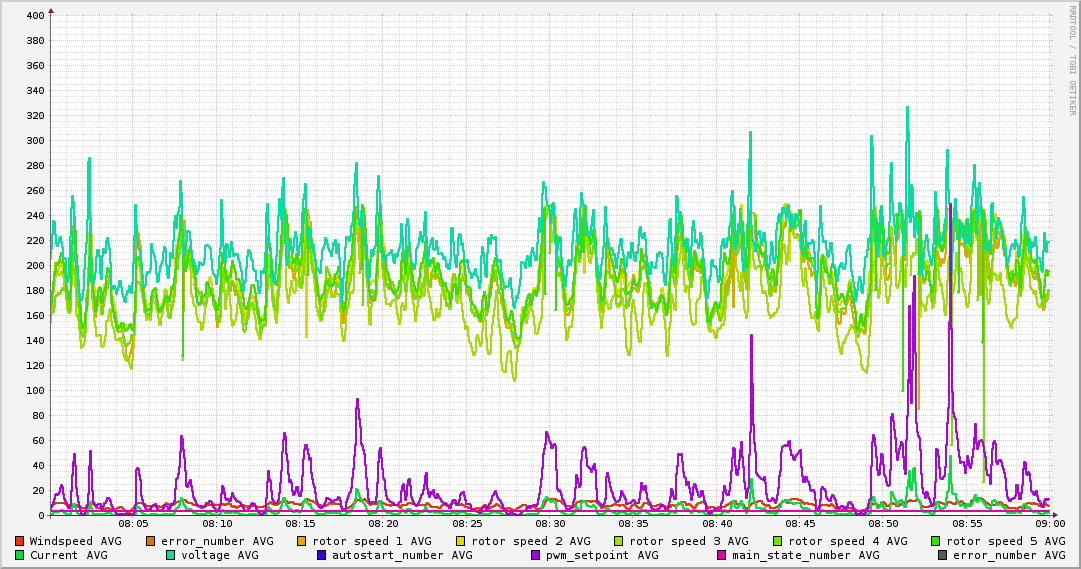This screenshot has width=1081, height=569.
Task: Select the 'rotor speed 4 AVG' label
Action: click(x=848, y=541)
